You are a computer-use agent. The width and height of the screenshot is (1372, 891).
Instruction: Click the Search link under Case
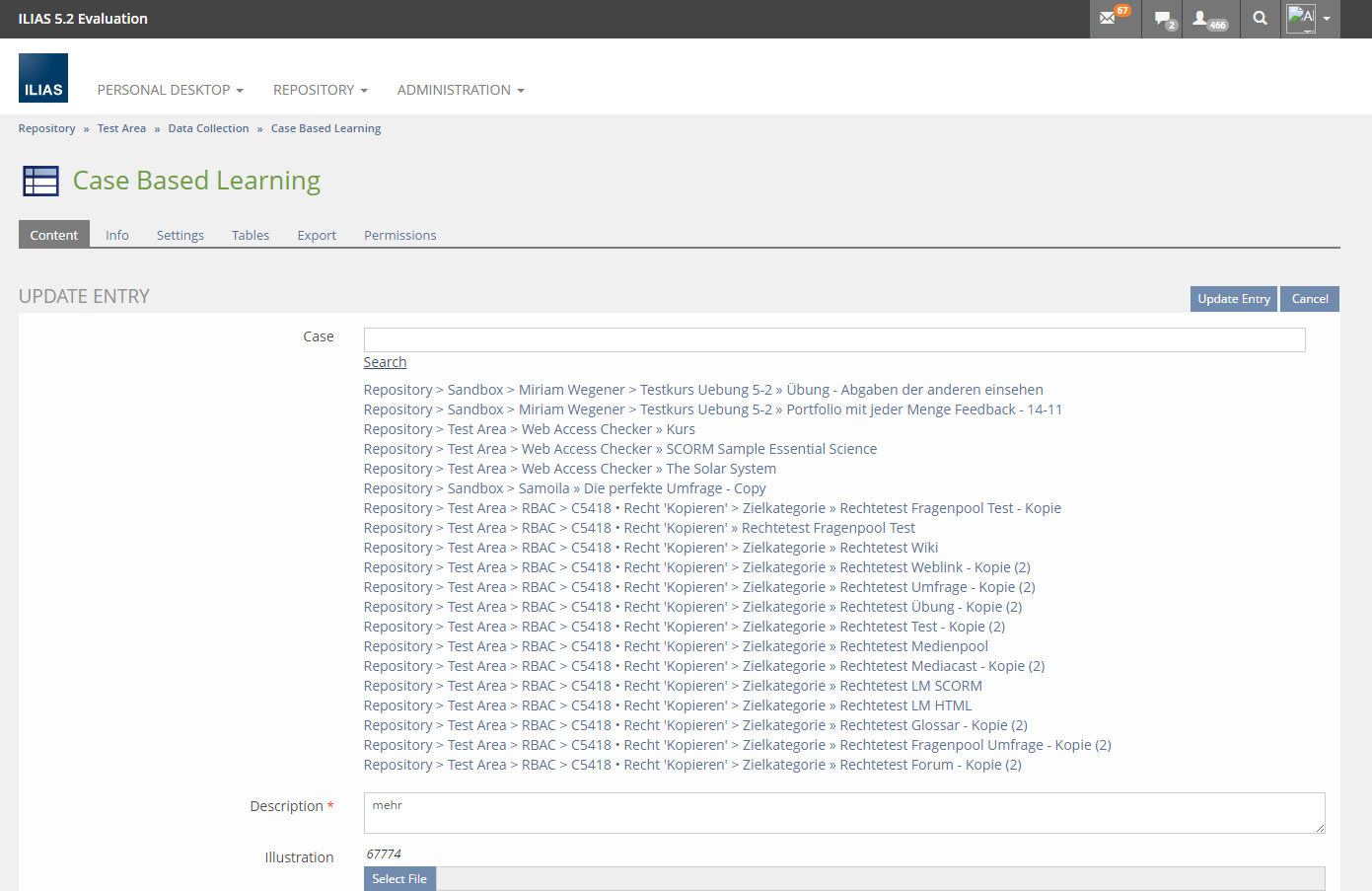pyautogui.click(x=385, y=362)
